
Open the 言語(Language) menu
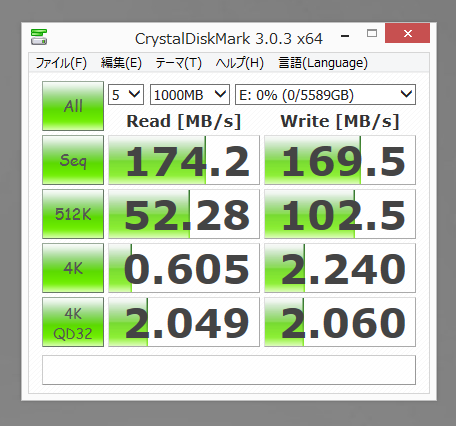pos(323,63)
